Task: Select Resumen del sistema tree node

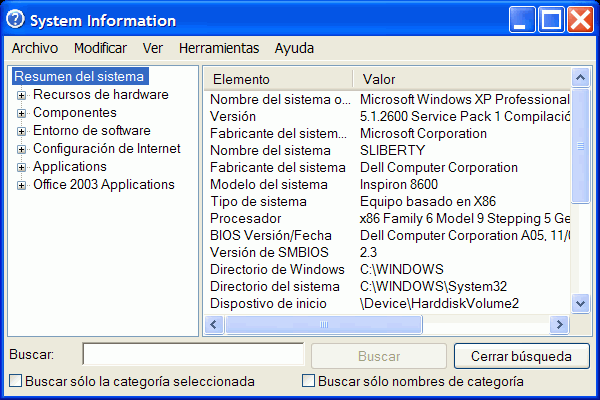Action: click(79, 76)
